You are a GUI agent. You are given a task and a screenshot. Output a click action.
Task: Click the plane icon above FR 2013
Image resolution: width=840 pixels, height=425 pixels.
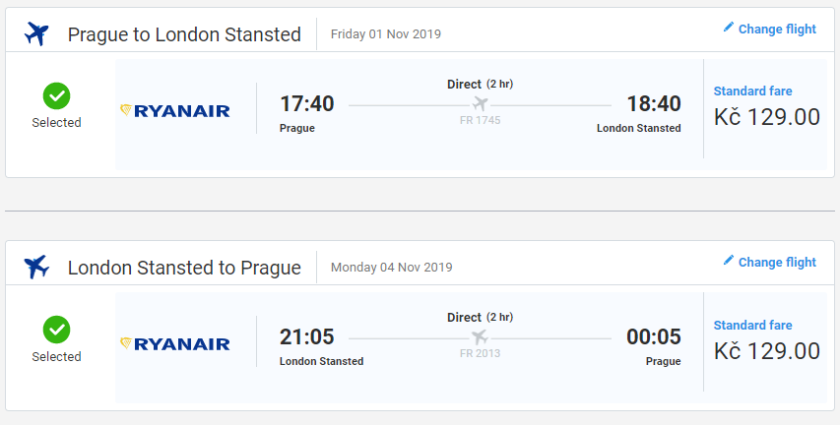tap(480, 337)
